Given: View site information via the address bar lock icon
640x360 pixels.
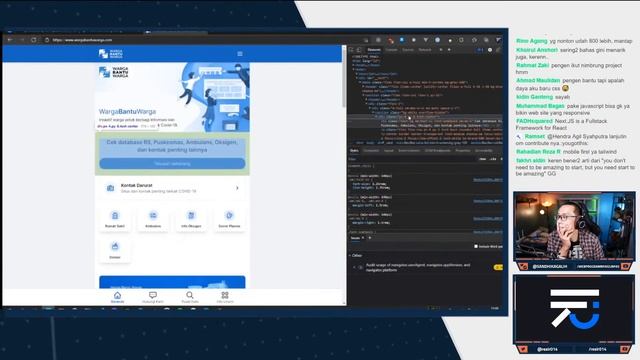Looking at the screenshot, I should click(47, 40).
